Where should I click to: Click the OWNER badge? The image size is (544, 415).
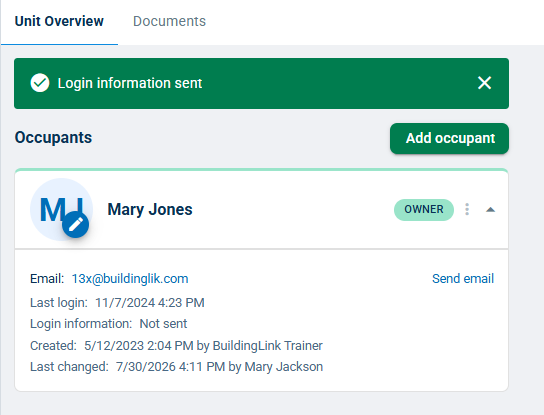pos(424,210)
